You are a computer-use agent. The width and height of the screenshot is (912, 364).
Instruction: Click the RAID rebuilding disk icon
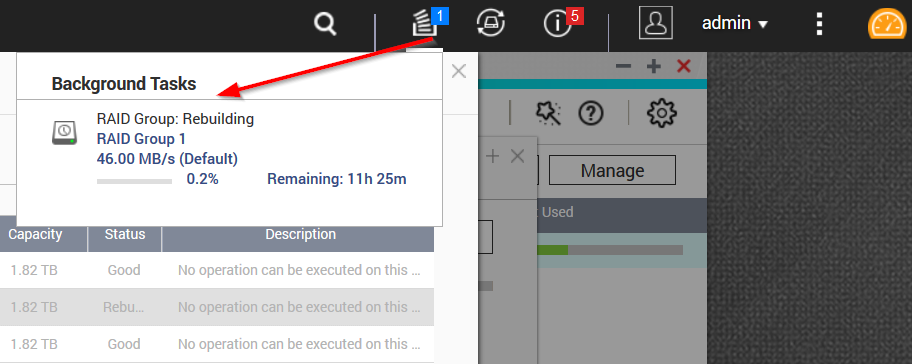(x=64, y=133)
